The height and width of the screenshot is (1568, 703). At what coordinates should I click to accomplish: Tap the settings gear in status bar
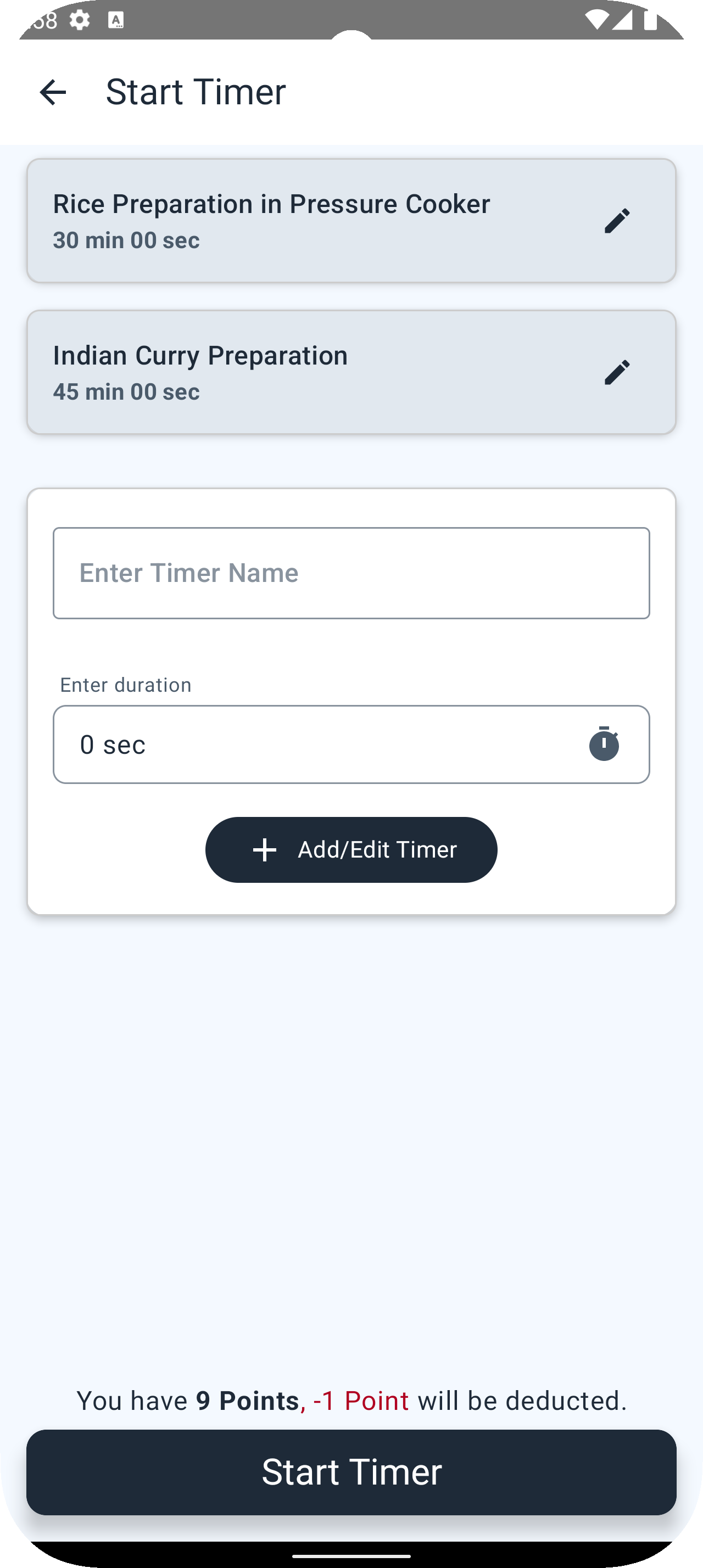pyautogui.click(x=80, y=20)
